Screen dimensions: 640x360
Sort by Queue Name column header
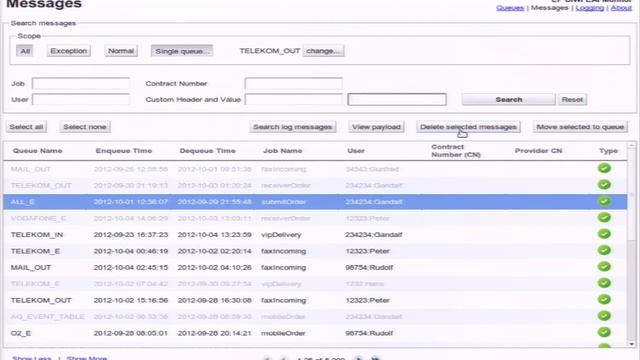(38, 151)
